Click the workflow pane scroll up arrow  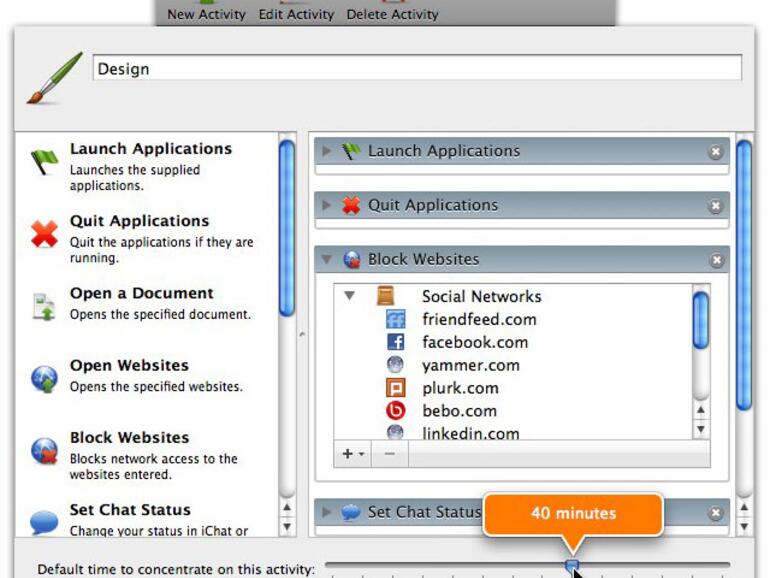coord(744,507)
